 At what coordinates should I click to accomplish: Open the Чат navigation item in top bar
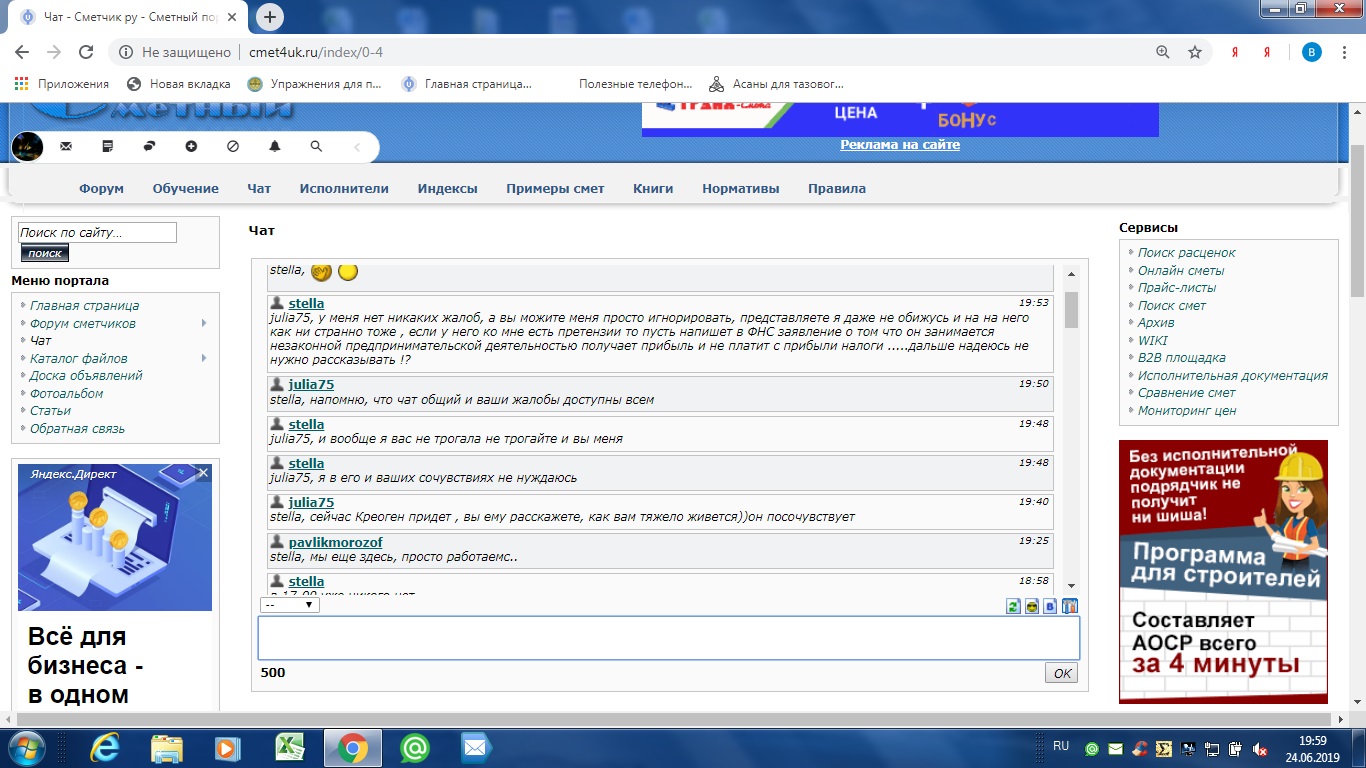(259, 188)
